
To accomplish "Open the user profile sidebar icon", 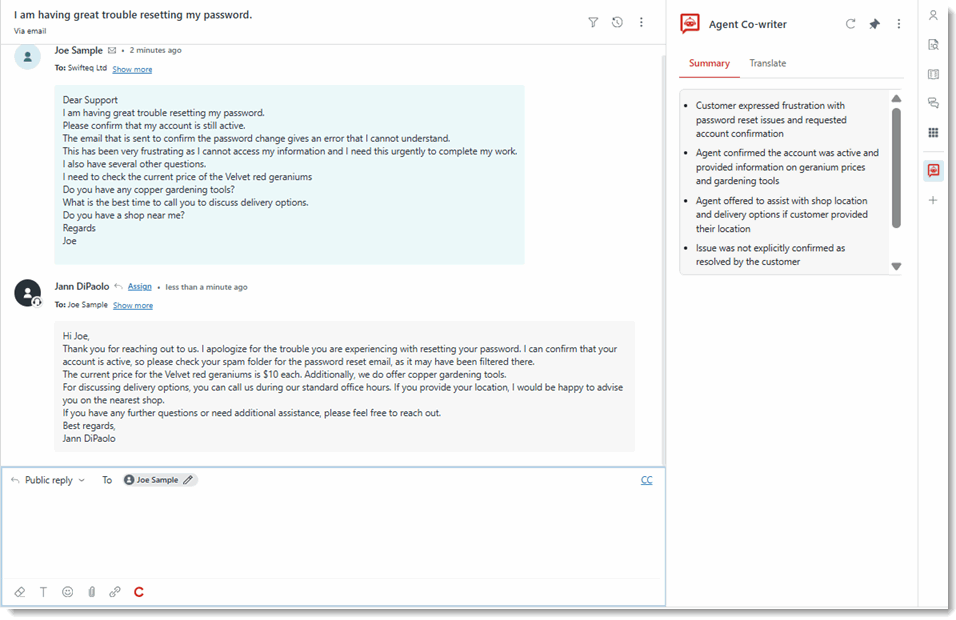I will [x=933, y=15].
